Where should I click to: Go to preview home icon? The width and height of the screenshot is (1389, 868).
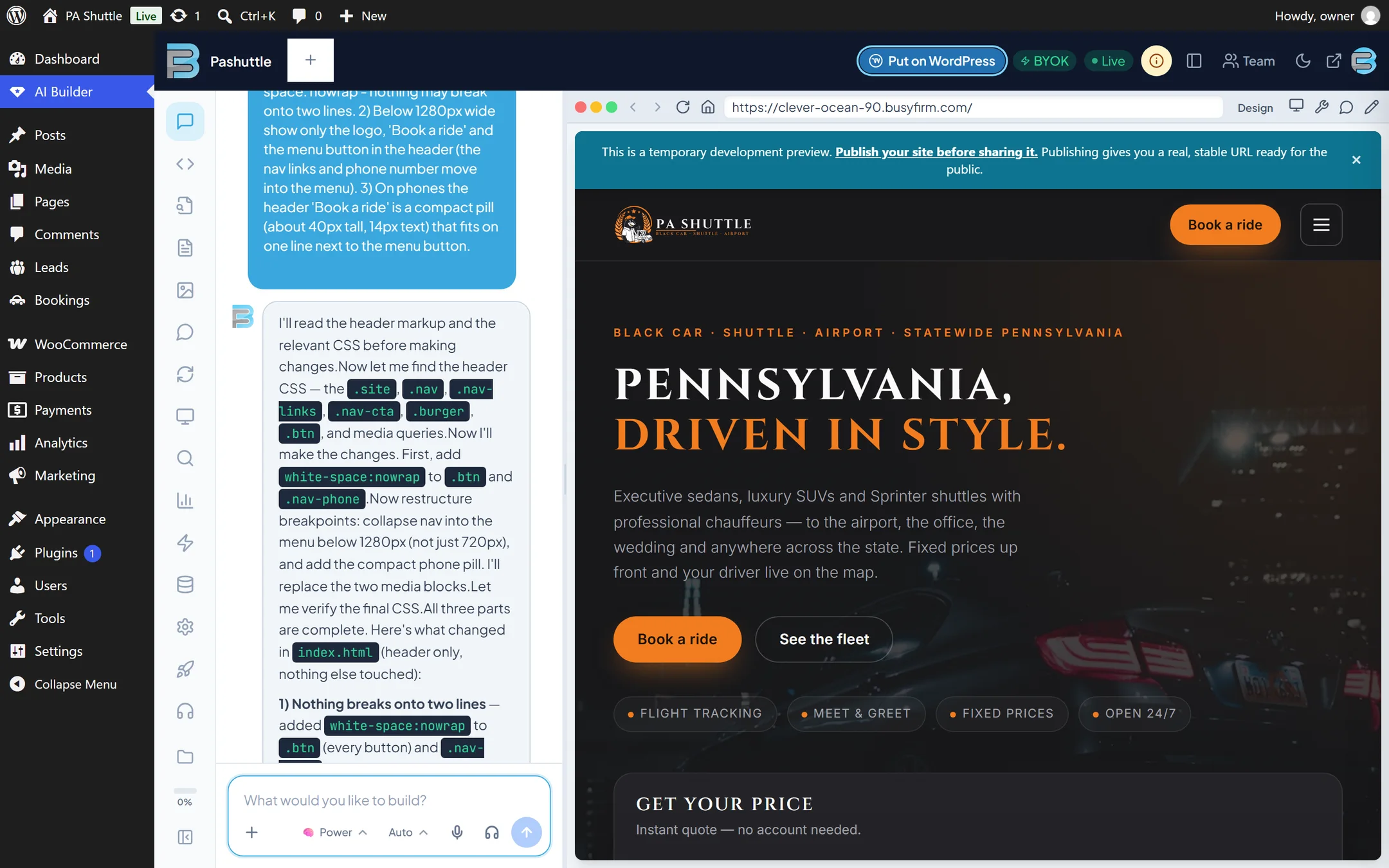click(708, 107)
